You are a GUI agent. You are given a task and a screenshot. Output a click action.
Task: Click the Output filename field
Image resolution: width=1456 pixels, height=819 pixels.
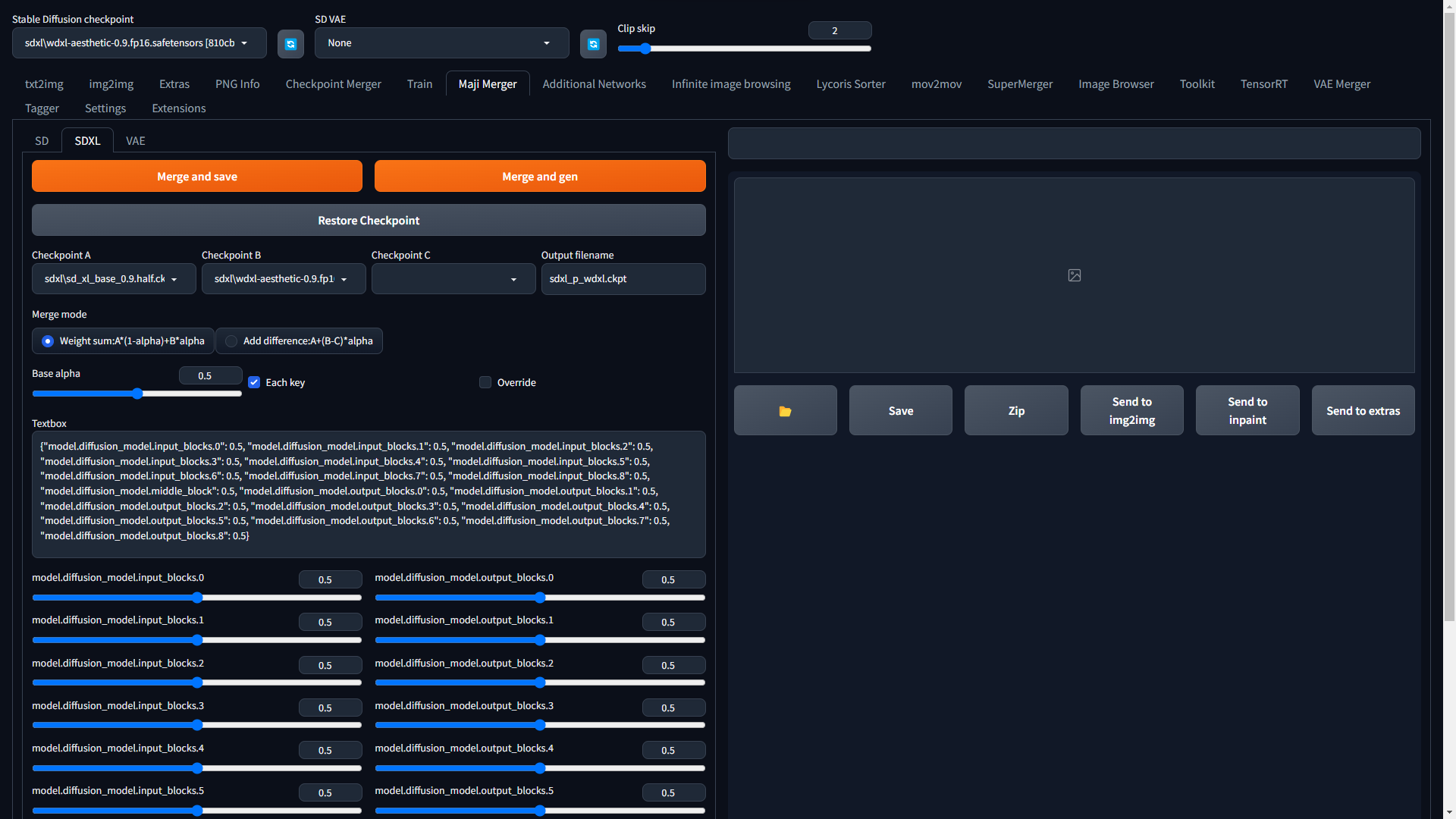pos(623,279)
